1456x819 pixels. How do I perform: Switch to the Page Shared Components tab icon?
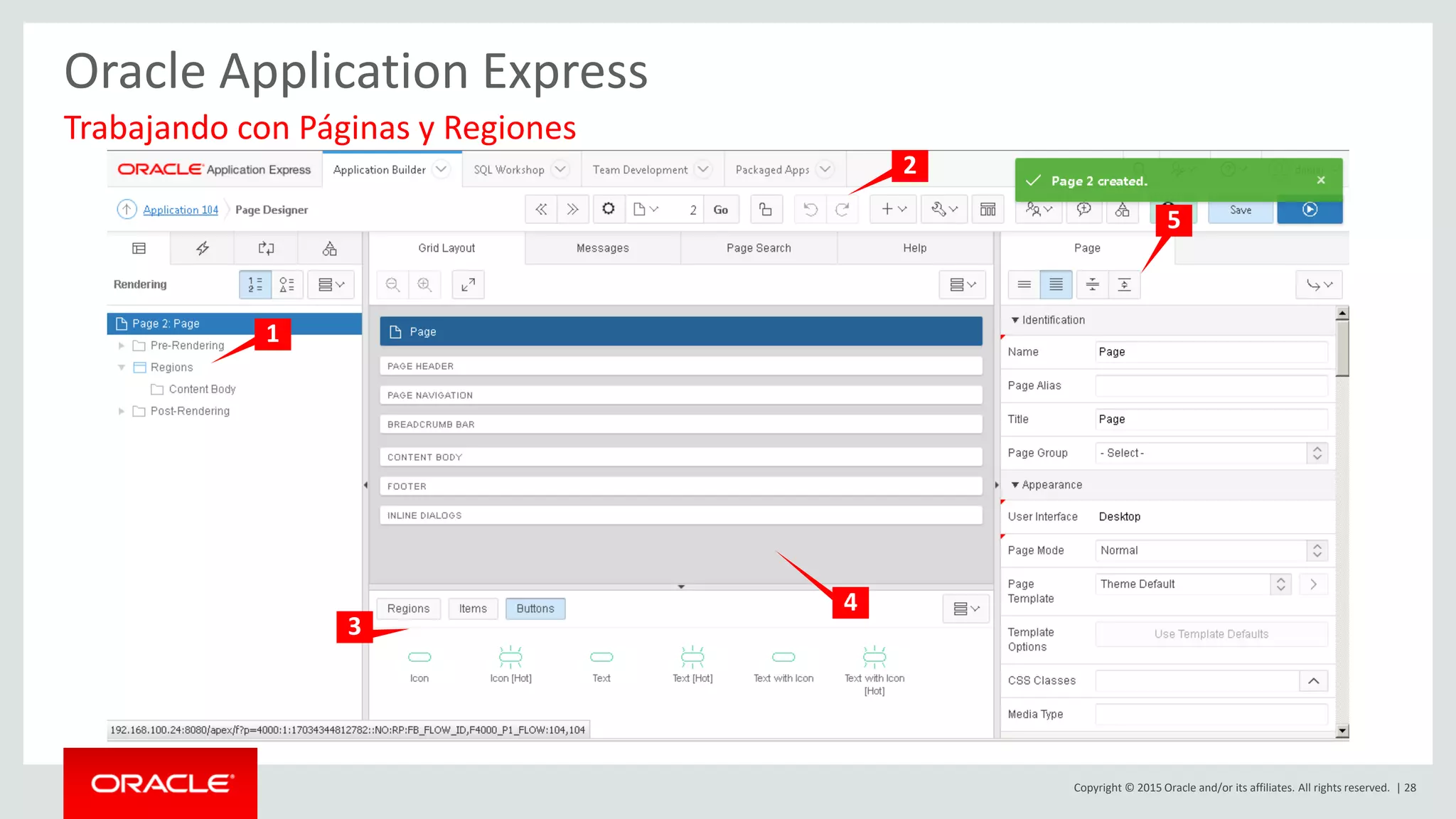(329, 248)
